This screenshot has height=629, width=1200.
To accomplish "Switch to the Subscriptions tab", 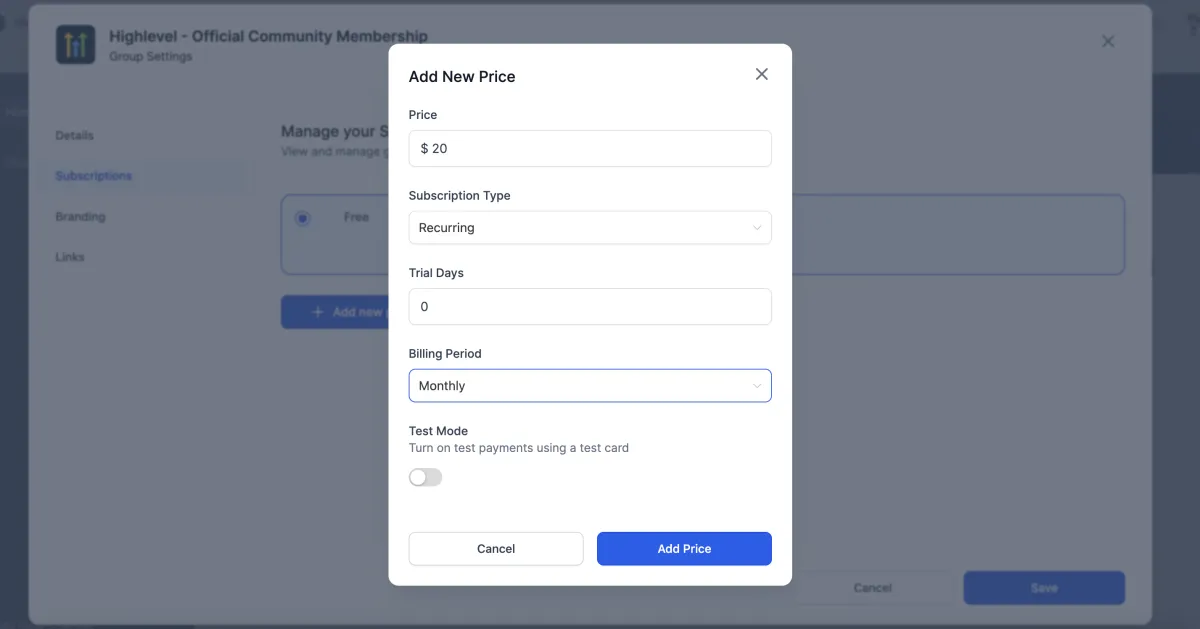I will click(94, 176).
